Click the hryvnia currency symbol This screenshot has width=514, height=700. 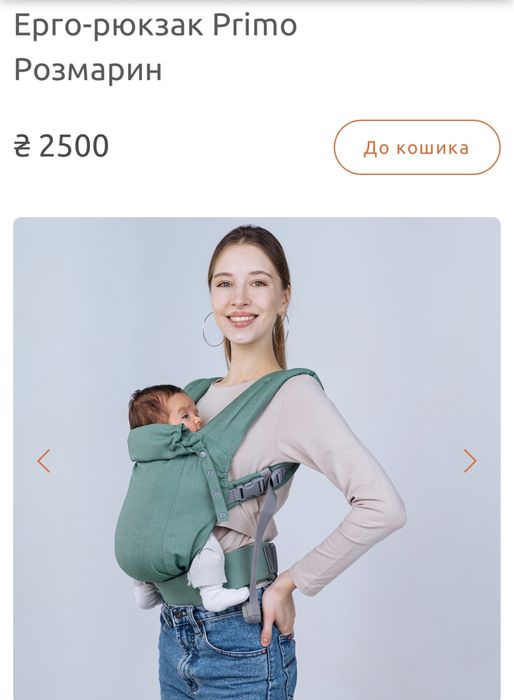pyautogui.click(x=22, y=146)
